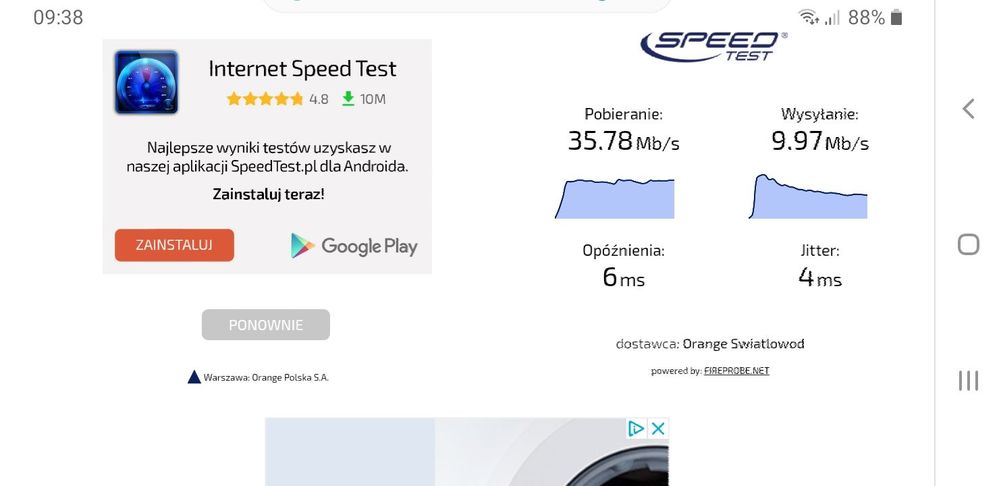
Task: Open Android recent apps
Action: pos(968,380)
